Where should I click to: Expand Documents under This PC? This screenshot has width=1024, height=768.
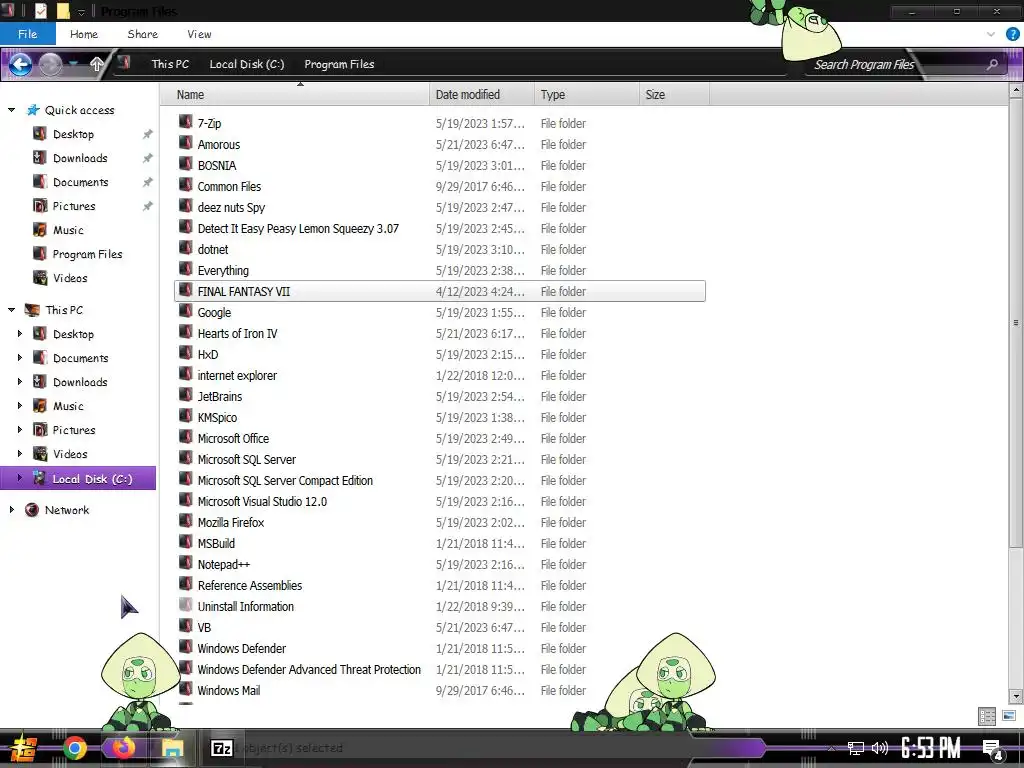pos(20,358)
